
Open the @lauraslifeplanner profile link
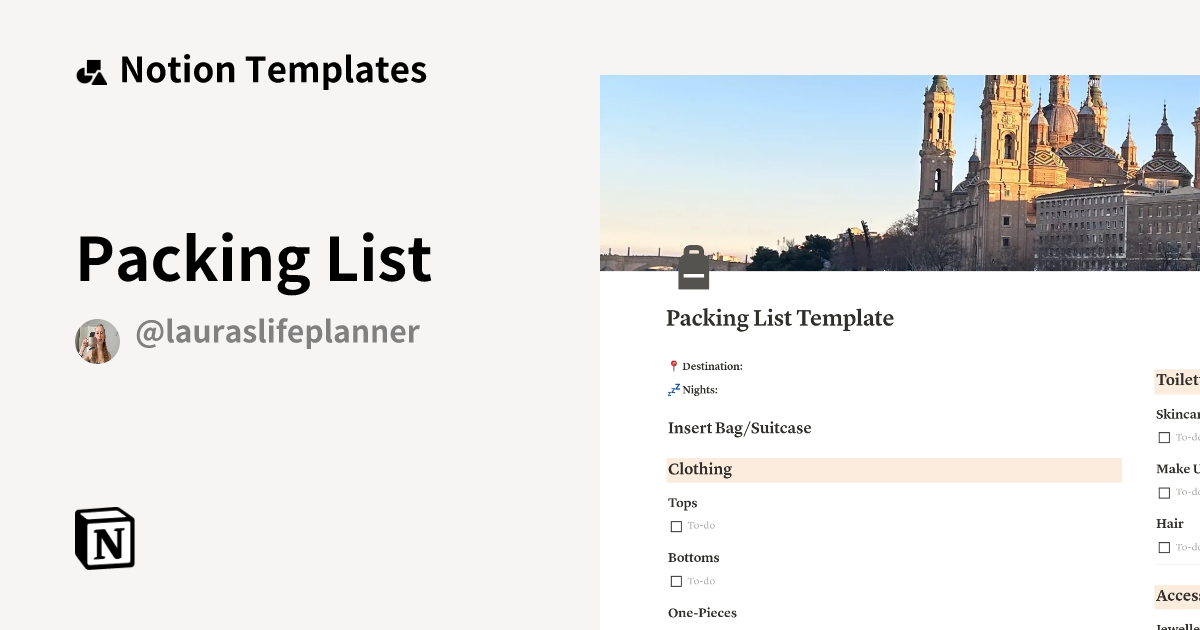coord(277,331)
